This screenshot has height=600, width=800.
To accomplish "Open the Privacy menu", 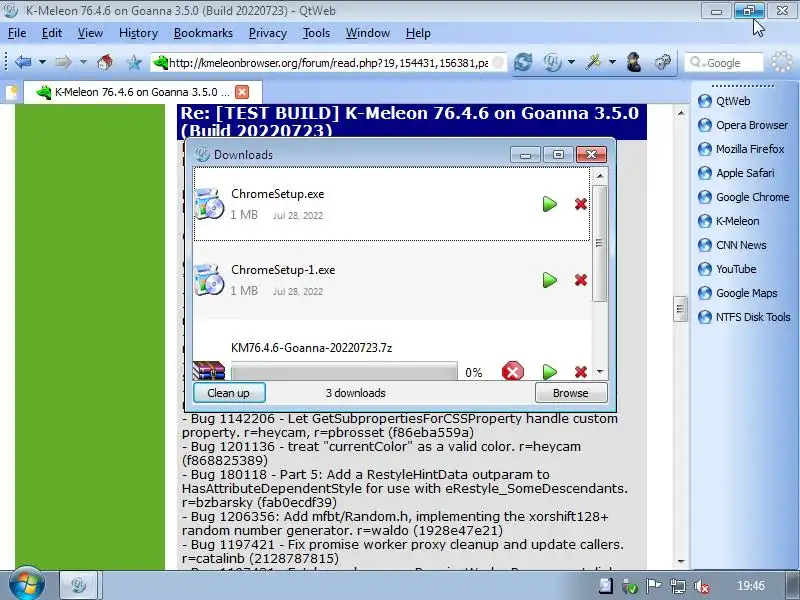I will pyautogui.click(x=268, y=33).
